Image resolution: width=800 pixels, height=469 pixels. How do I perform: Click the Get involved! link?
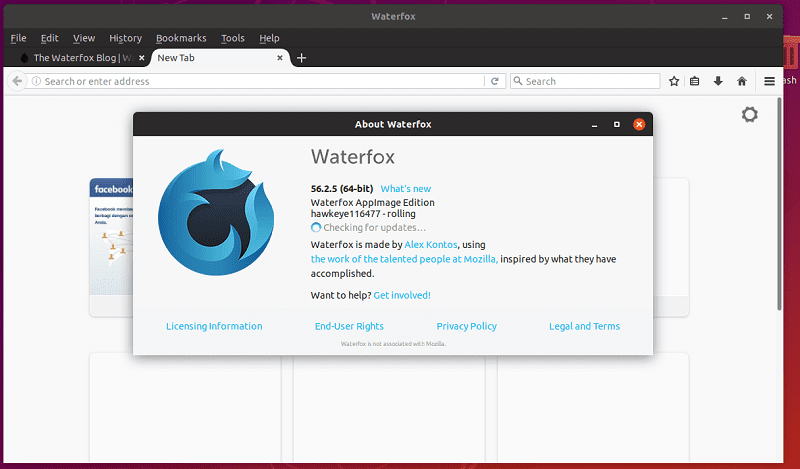[402, 295]
